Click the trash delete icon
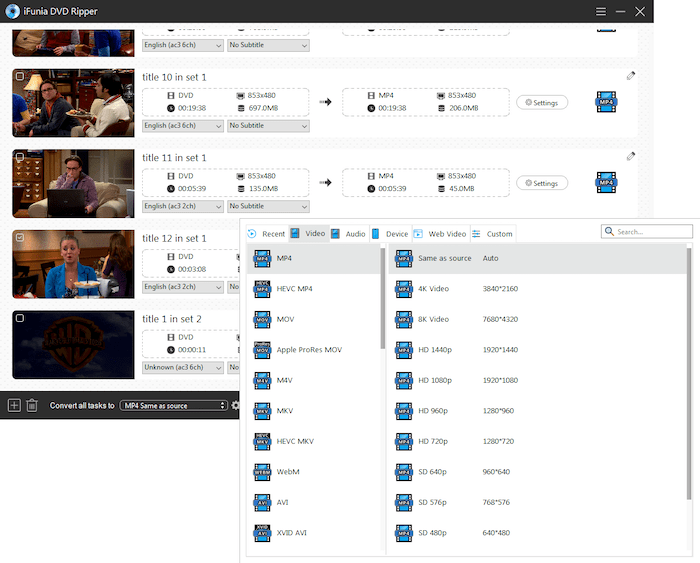 point(32,405)
